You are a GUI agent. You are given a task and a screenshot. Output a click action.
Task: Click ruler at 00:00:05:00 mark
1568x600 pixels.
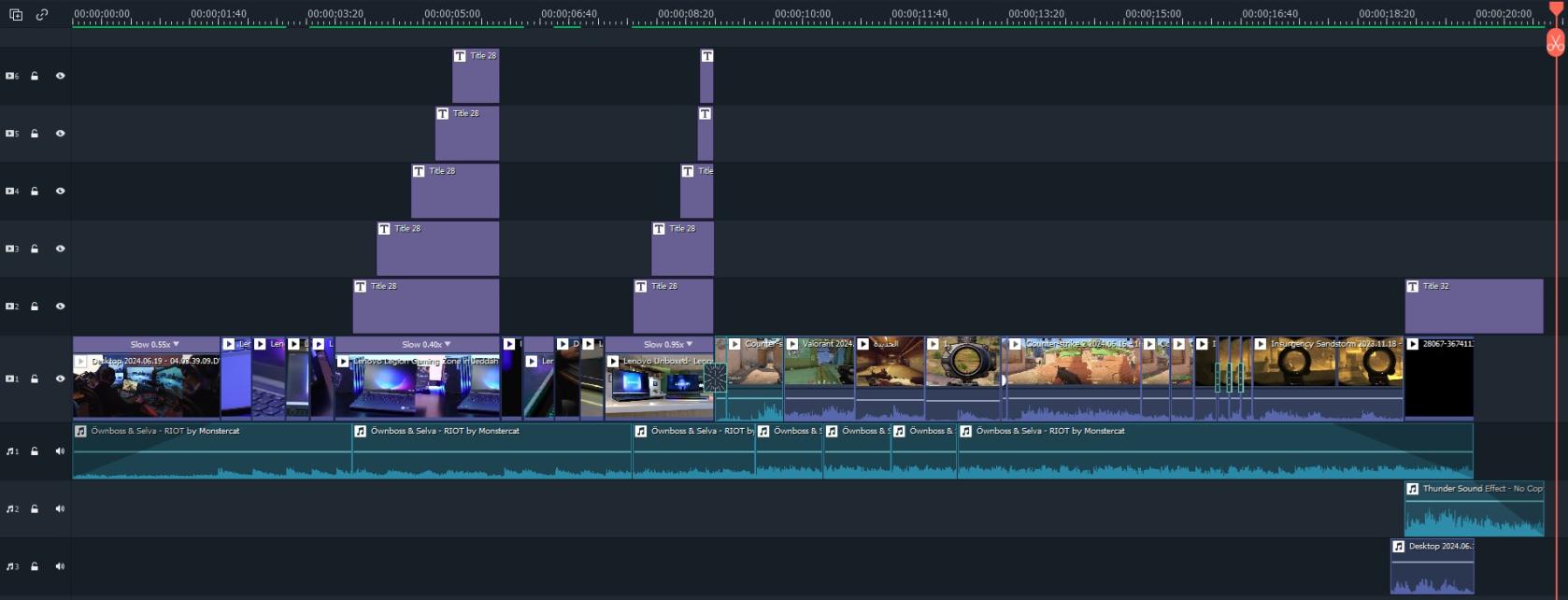point(451,15)
